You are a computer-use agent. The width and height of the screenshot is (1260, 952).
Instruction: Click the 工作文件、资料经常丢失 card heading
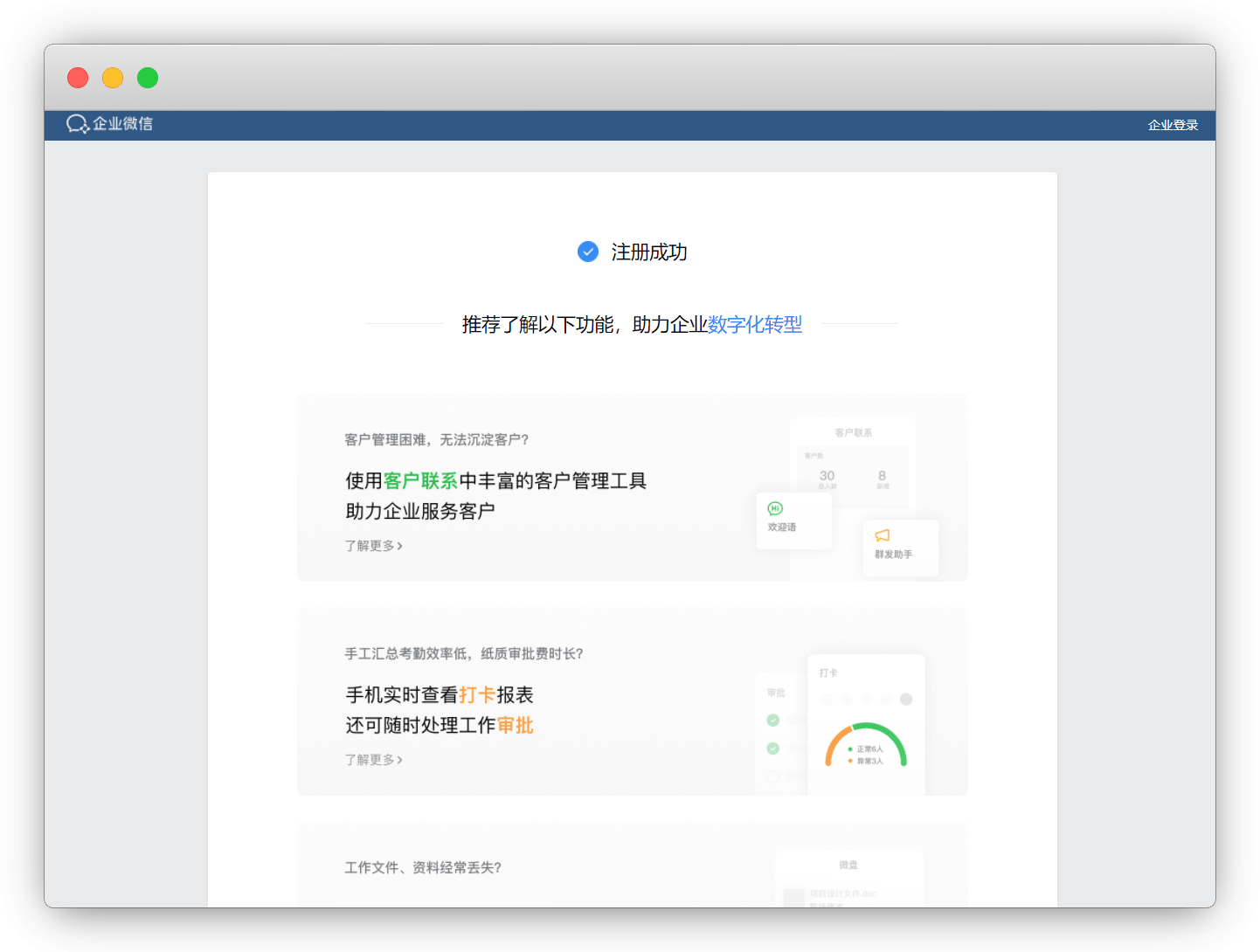423,867
